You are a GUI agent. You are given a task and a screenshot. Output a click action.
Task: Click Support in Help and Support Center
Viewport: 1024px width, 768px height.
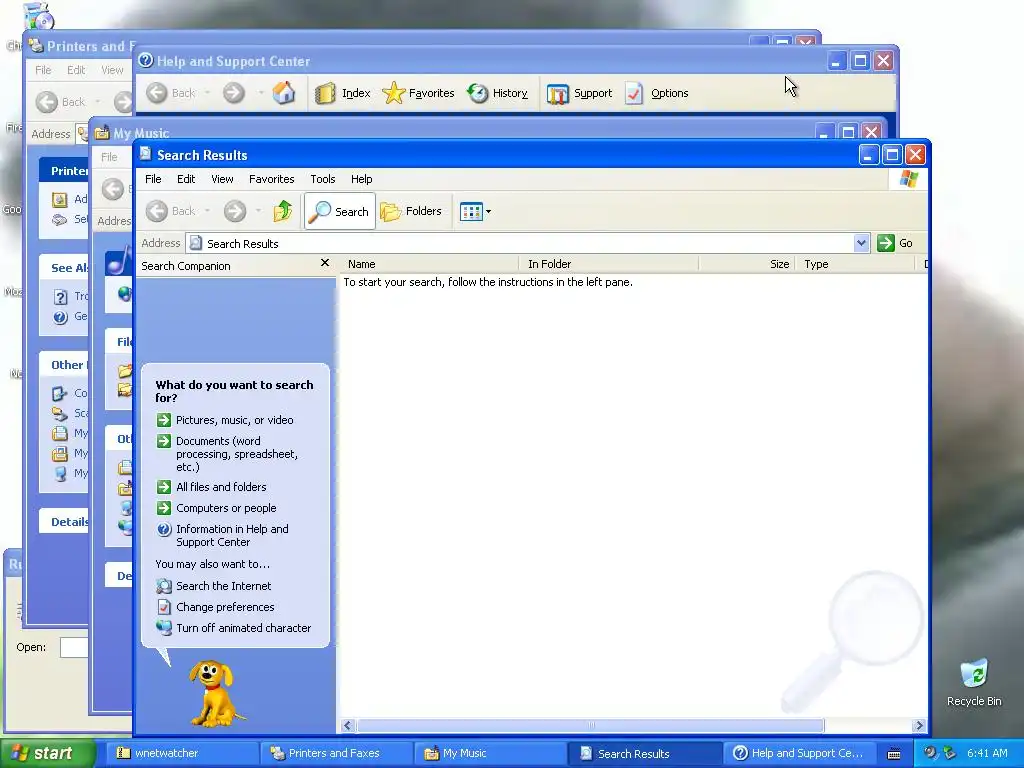(579, 93)
